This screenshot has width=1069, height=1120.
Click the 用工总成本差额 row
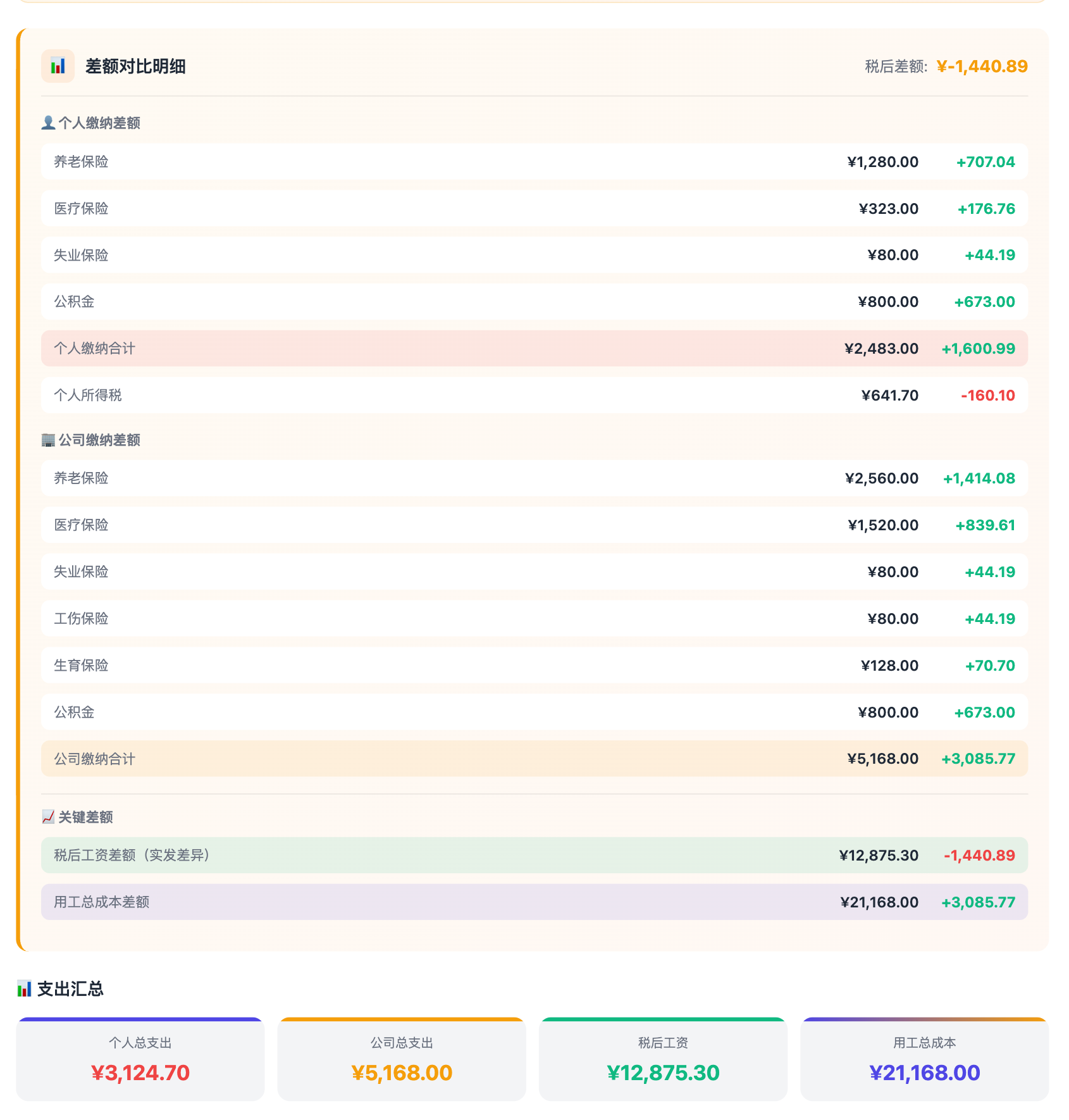[x=534, y=902]
